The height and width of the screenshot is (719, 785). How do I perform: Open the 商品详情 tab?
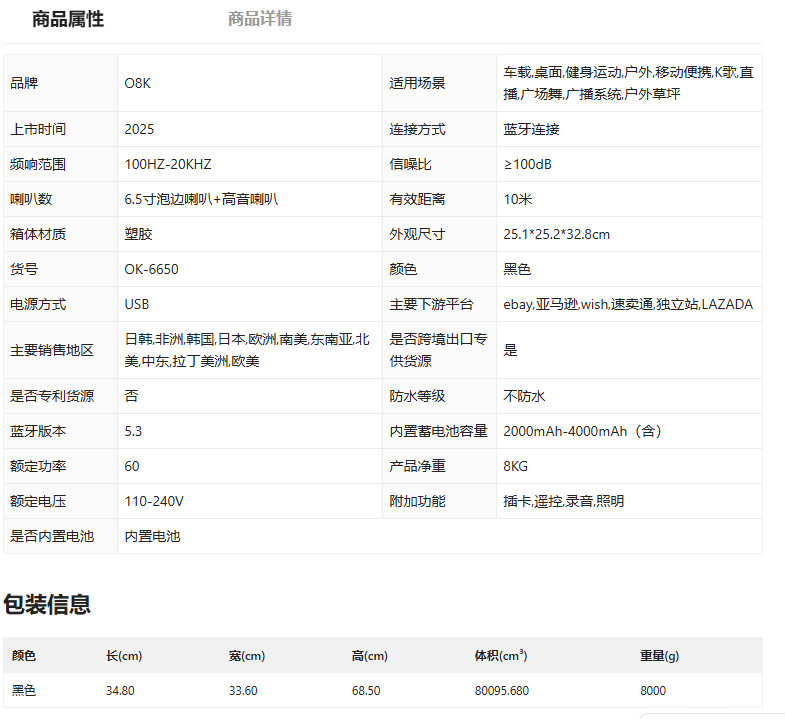pyautogui.click(x=260, y=19)
